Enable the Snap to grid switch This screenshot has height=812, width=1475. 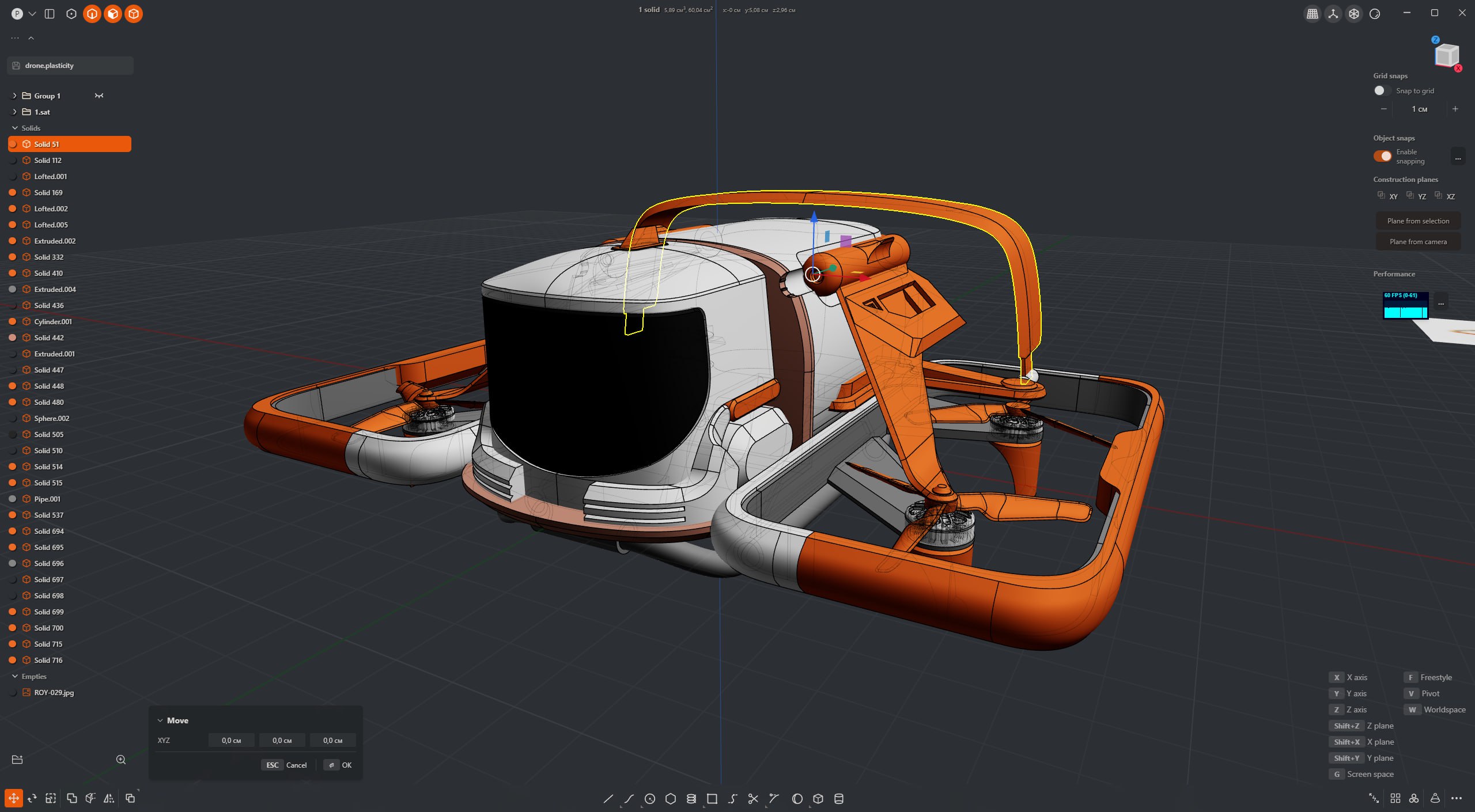(x=1382, y=91)
